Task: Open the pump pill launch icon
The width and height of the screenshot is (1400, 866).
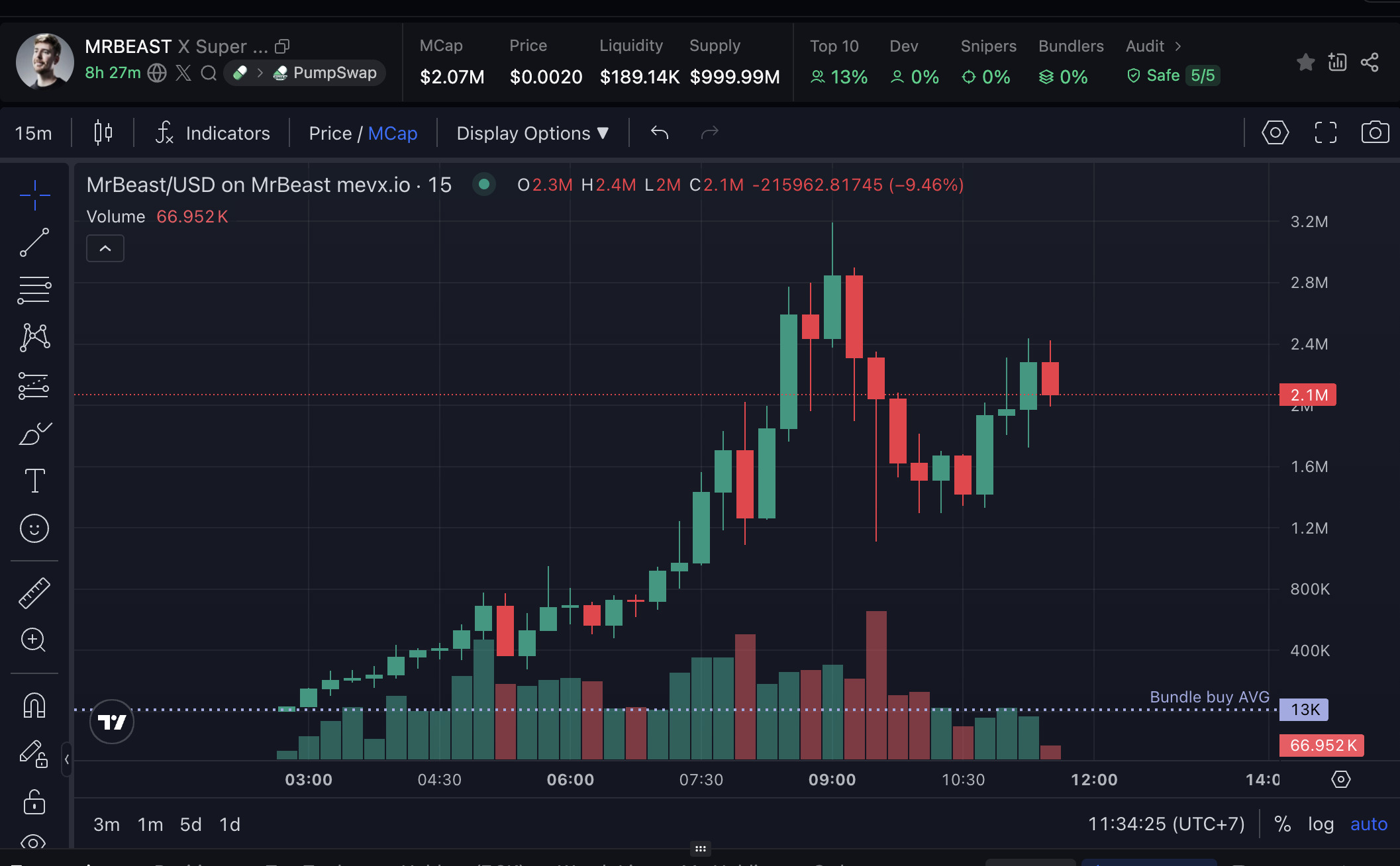Action: pos(240,73)
